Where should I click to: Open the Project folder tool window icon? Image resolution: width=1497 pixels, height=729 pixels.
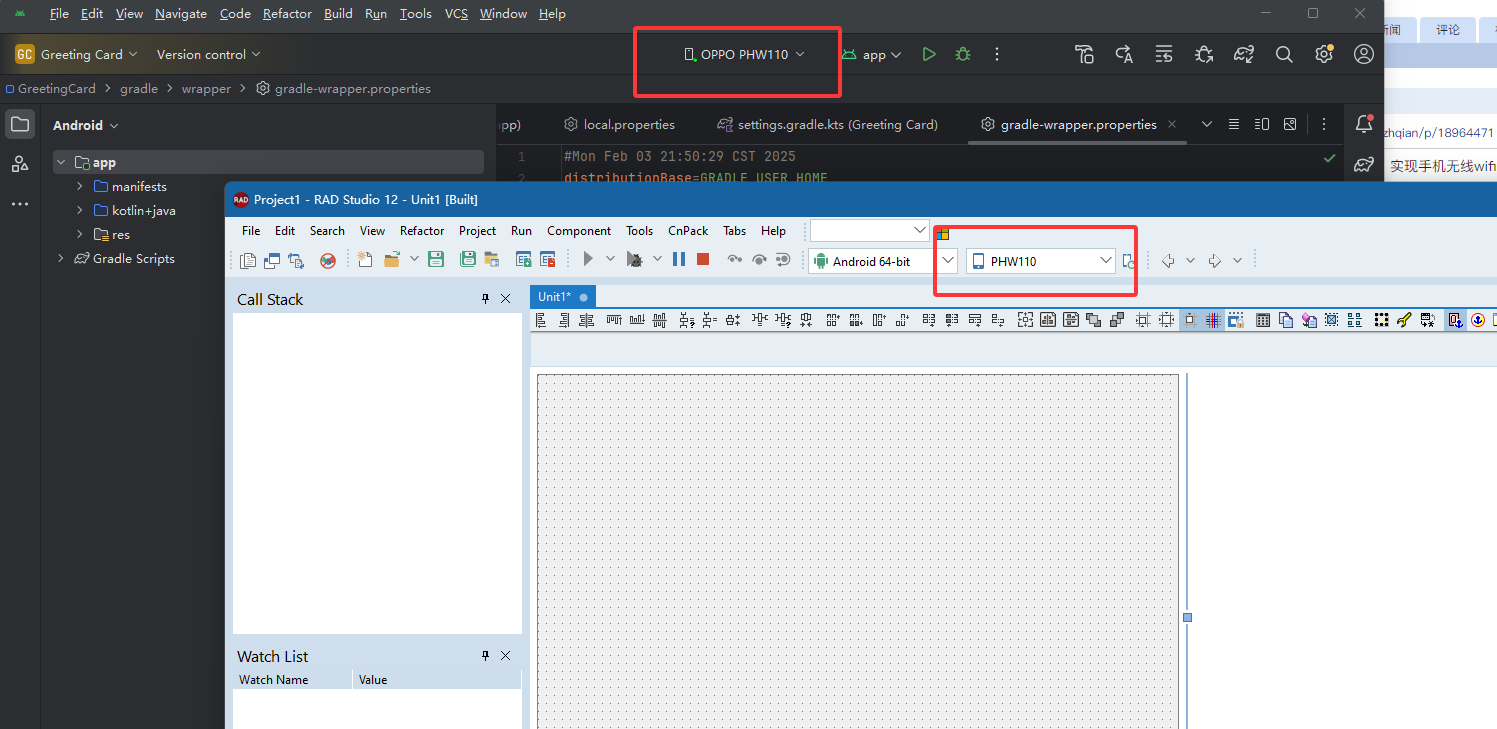pyautogui.click(x=20, y=124)
